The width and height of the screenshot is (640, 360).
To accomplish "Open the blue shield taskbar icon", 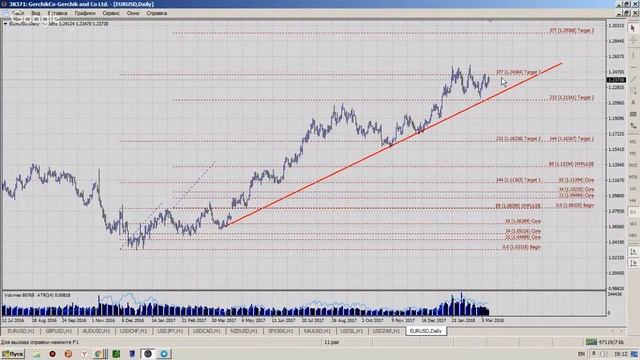I will (132, 354).
